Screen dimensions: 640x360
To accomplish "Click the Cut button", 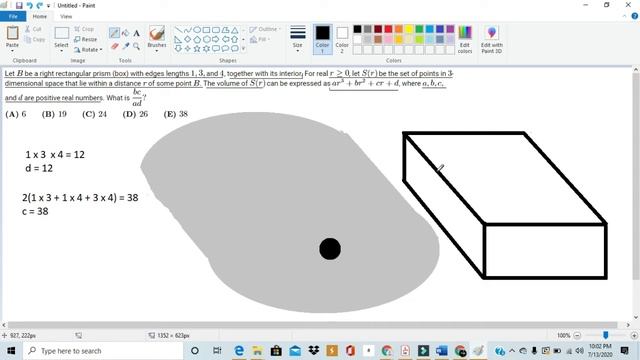I will pyautogui.click(x=33, y=29).
